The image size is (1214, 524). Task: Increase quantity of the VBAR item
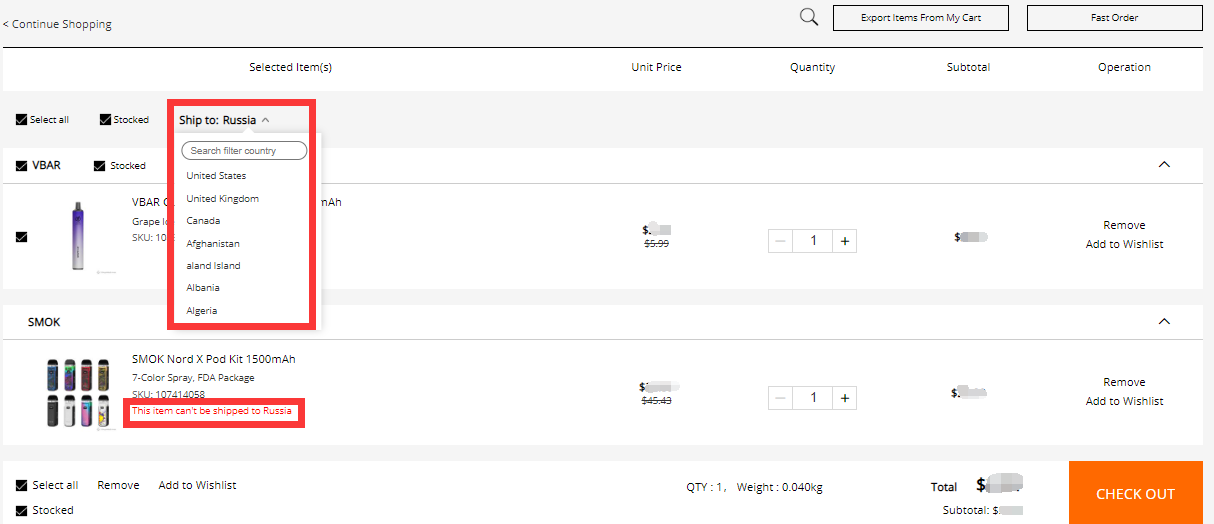(x=845, y=241)
